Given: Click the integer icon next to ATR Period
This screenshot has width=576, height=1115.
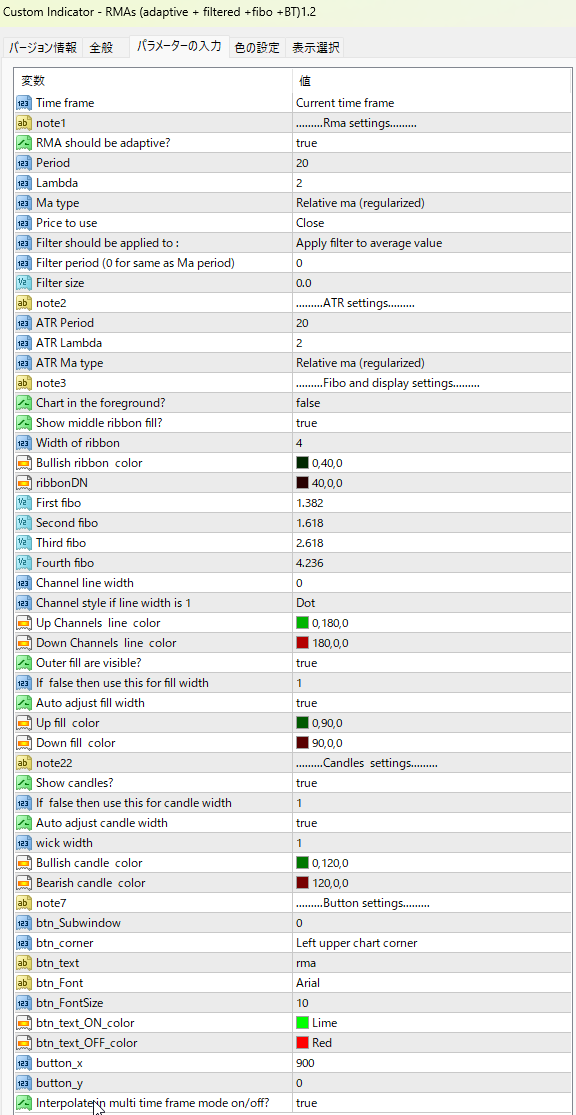Looking at the screenshot, I should [23, 323].
